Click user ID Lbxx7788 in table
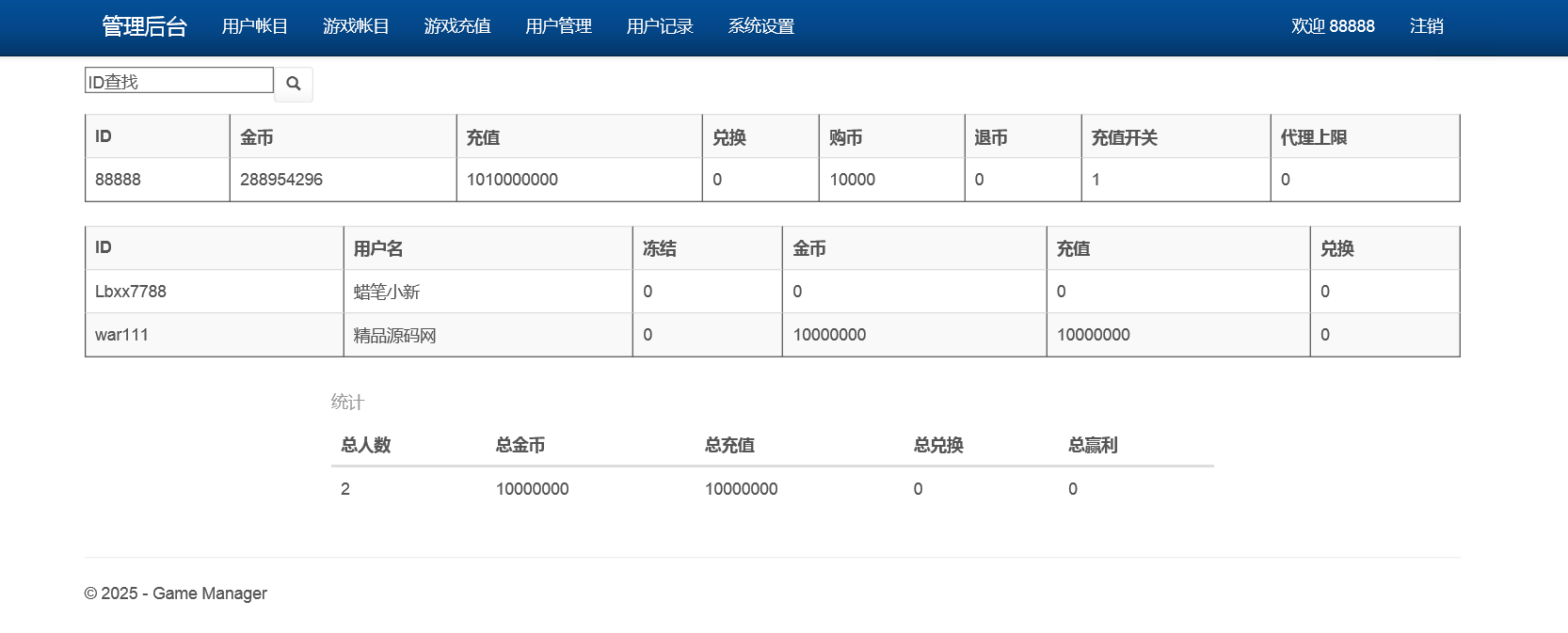The image size is (1568, 633). [131, 292]
